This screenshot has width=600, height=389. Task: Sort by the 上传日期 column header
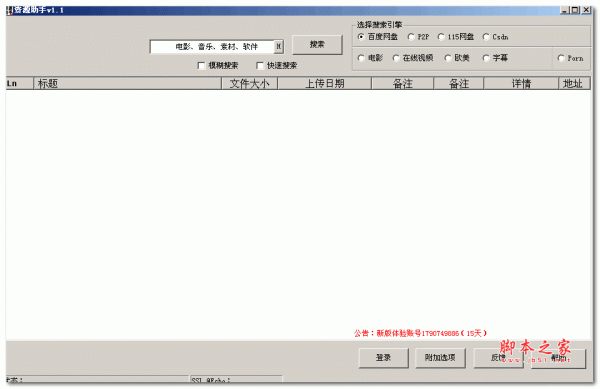pos(324,83)
